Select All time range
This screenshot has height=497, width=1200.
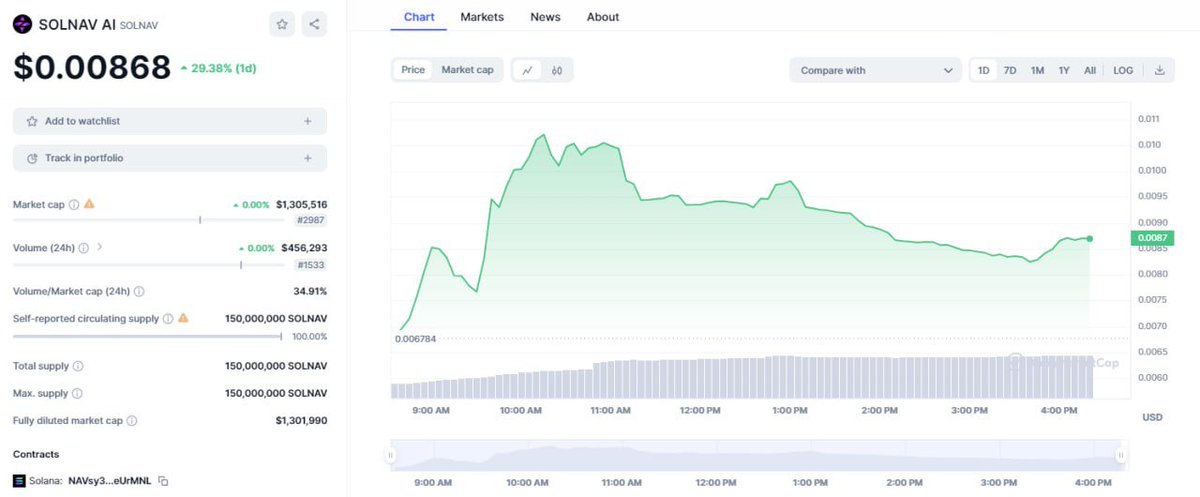point(1090,70)
